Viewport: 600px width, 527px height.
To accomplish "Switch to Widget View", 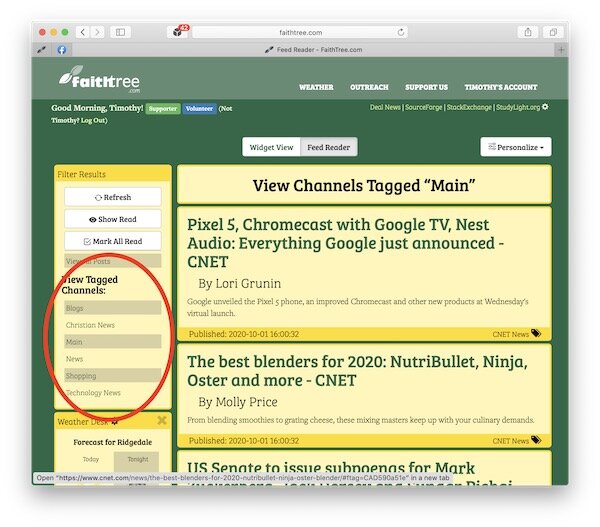I will pyautogui.click(x=271, y=147).
